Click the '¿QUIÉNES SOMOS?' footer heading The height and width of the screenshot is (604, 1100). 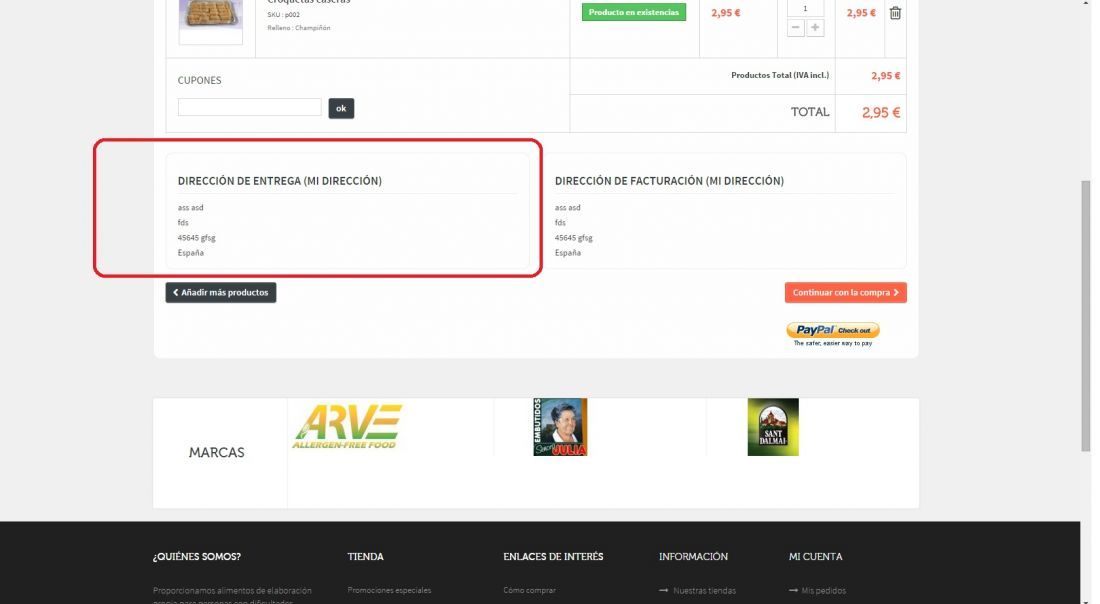197,557
